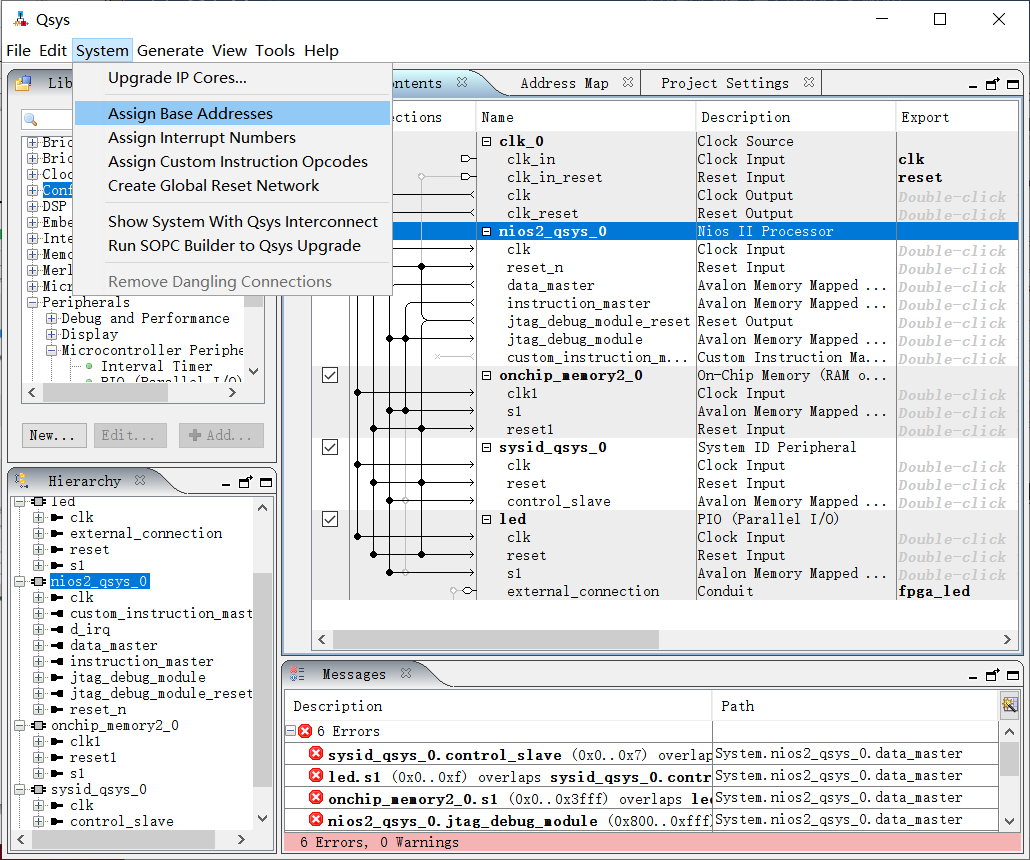Screen dimensions: 1030x860
Task: Restore the Hierarchy panel with the detach icon
Action: point(245,481)
